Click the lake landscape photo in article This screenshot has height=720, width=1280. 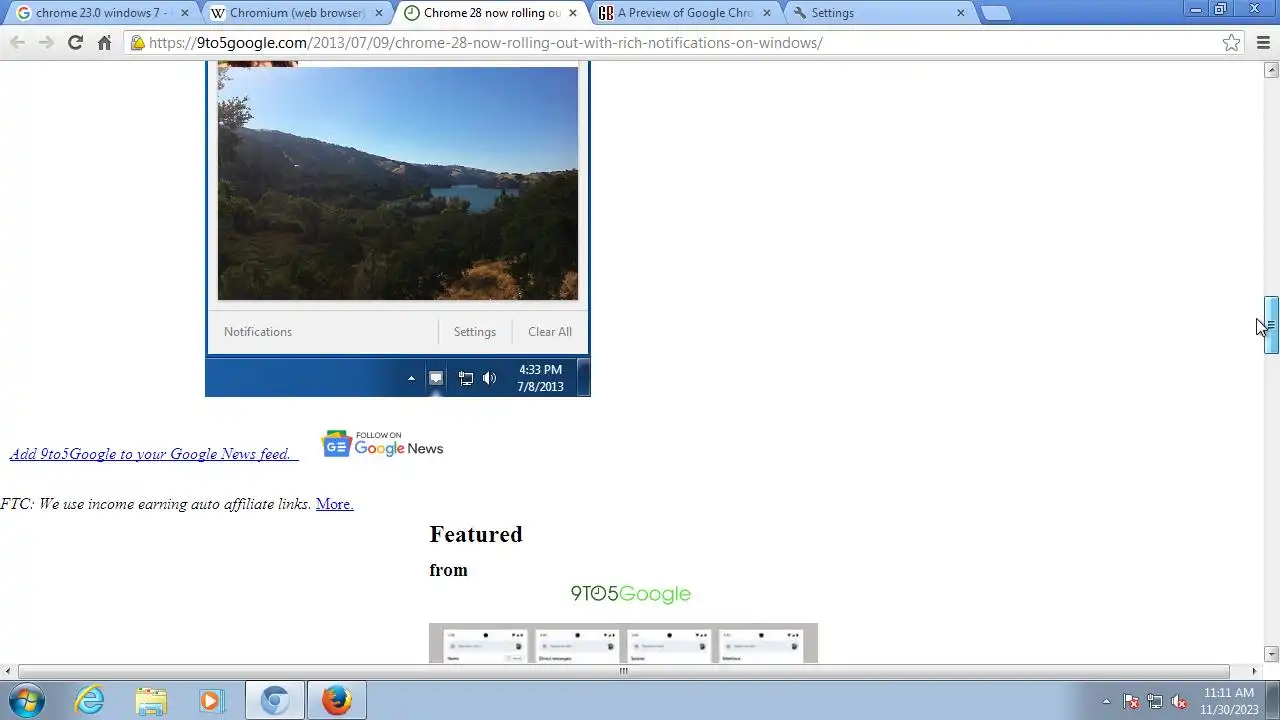point(398,183)
